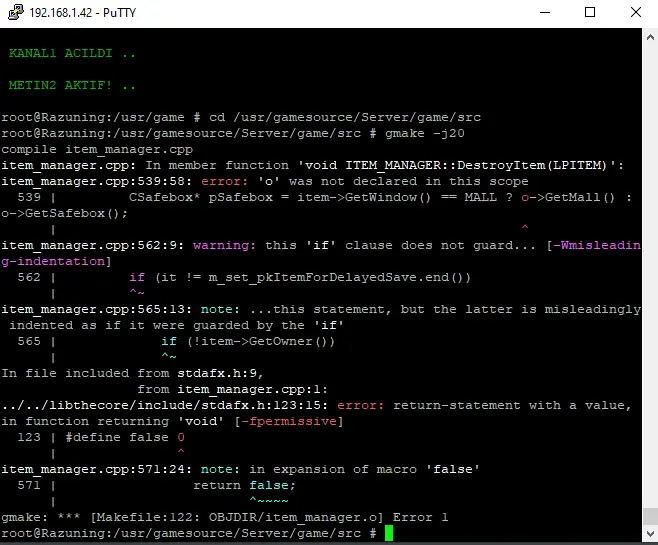Click the scrollbar down arrow
Screen dimensions: 658x545
pos(649,536)
